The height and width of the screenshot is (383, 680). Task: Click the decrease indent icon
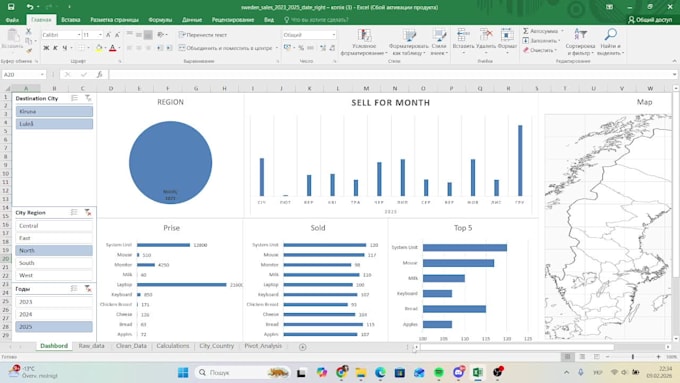point(160,48)
